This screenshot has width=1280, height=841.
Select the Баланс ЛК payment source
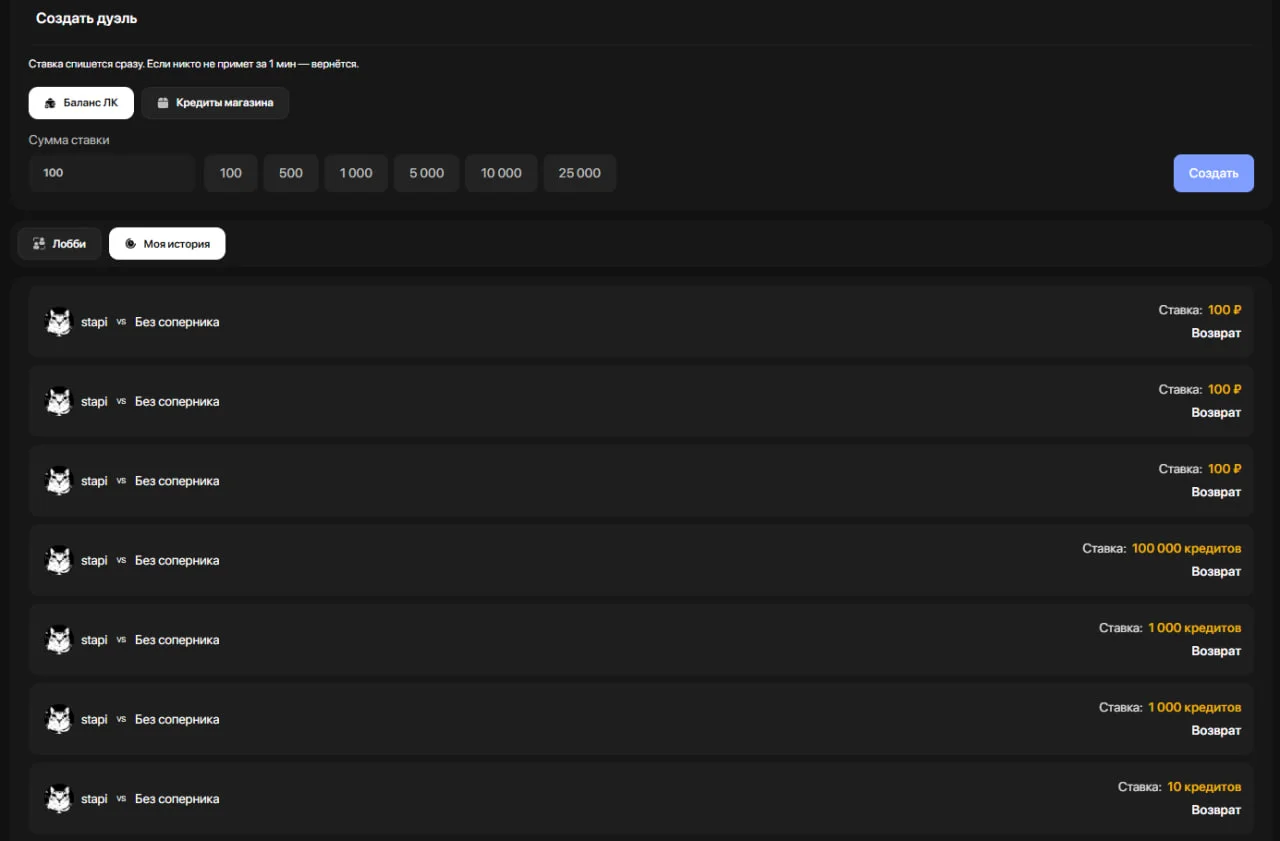[81, 103]
